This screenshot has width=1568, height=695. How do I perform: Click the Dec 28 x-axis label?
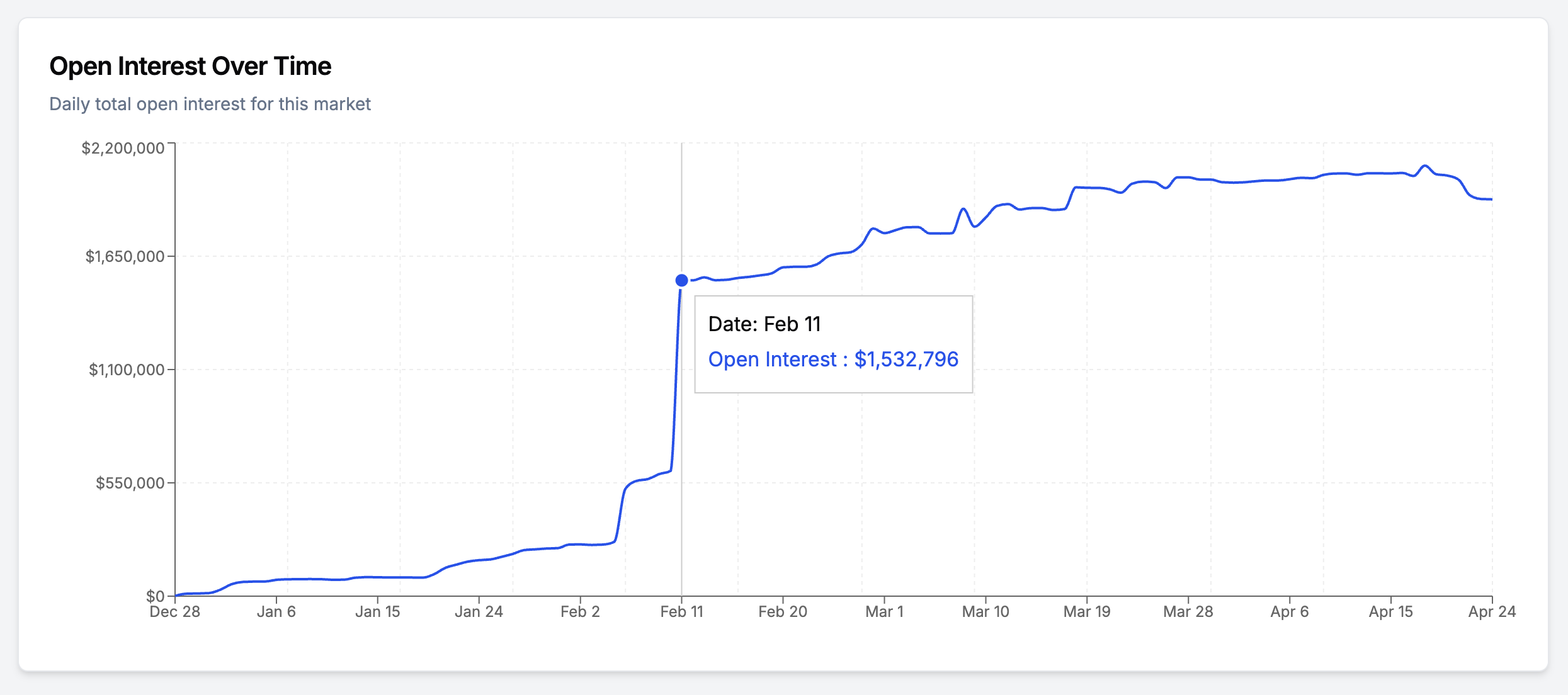pyautogui.click(x=175, y=611)
